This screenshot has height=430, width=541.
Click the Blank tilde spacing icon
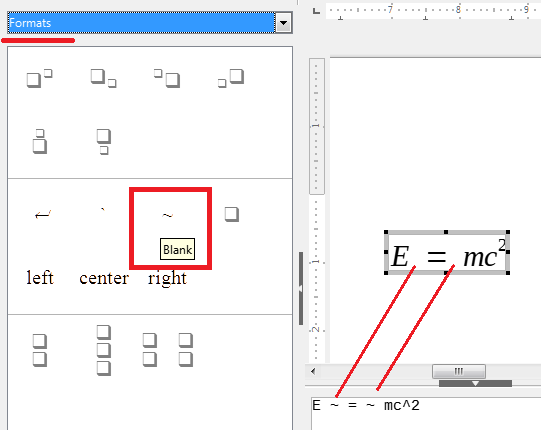(x=167, y=215)
